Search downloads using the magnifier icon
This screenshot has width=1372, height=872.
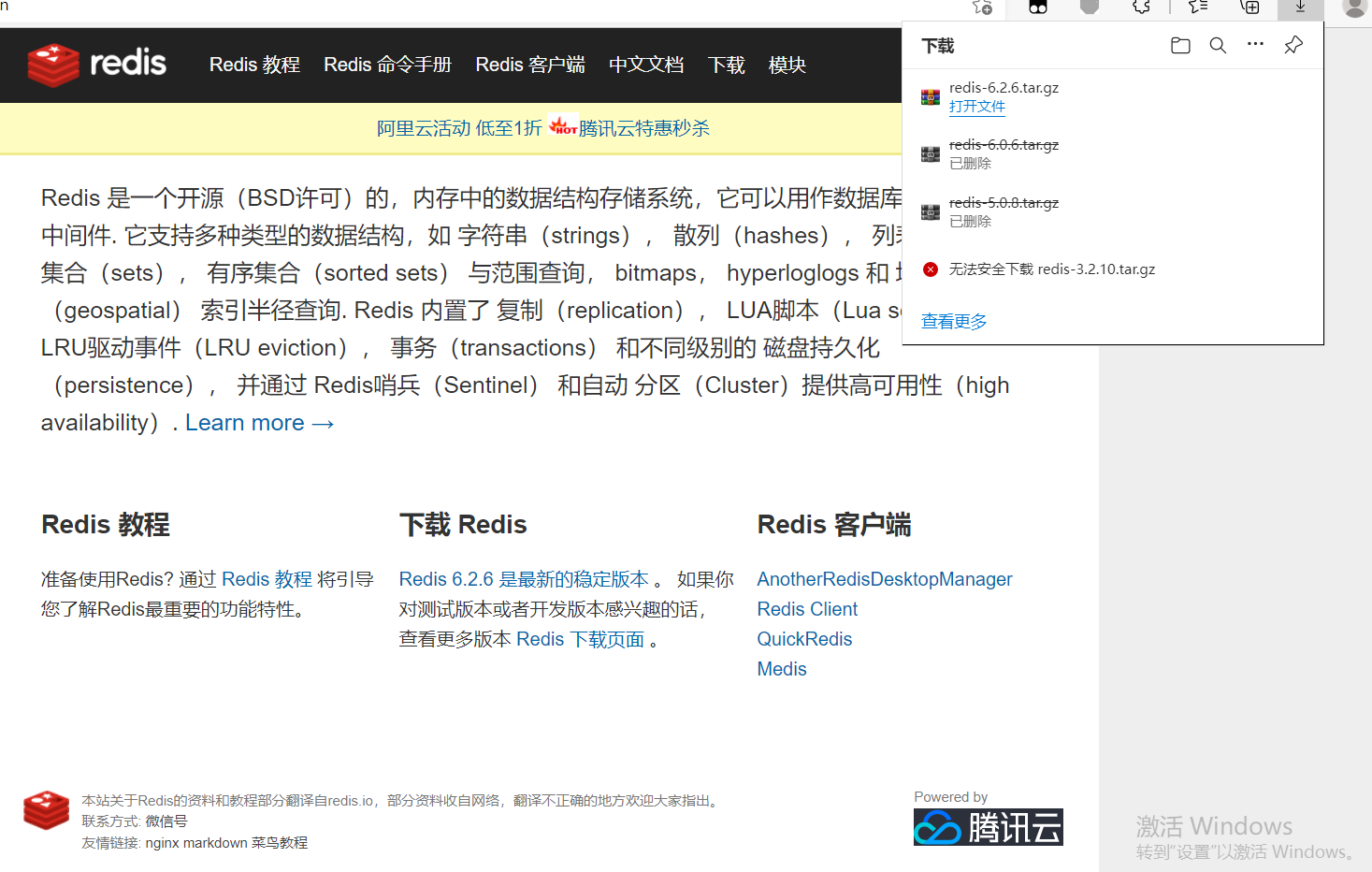tap(1217, 44)
